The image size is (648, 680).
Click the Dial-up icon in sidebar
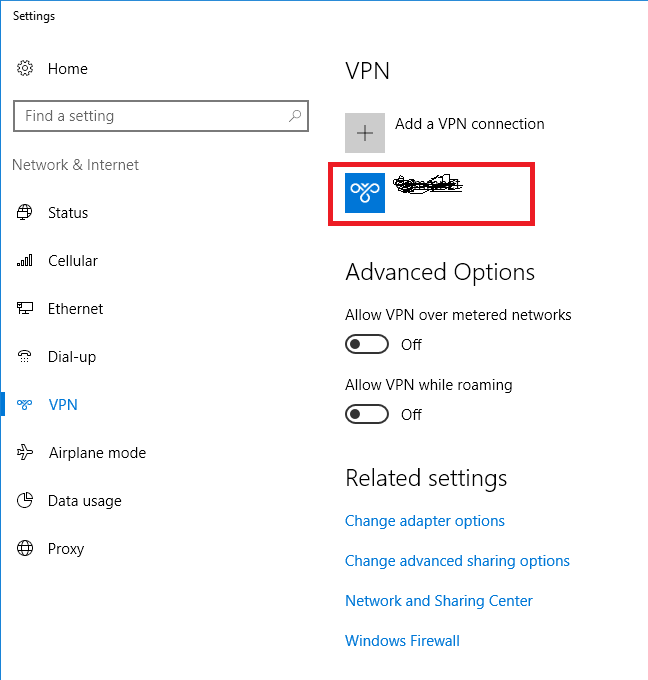click(x=25, y=357)
